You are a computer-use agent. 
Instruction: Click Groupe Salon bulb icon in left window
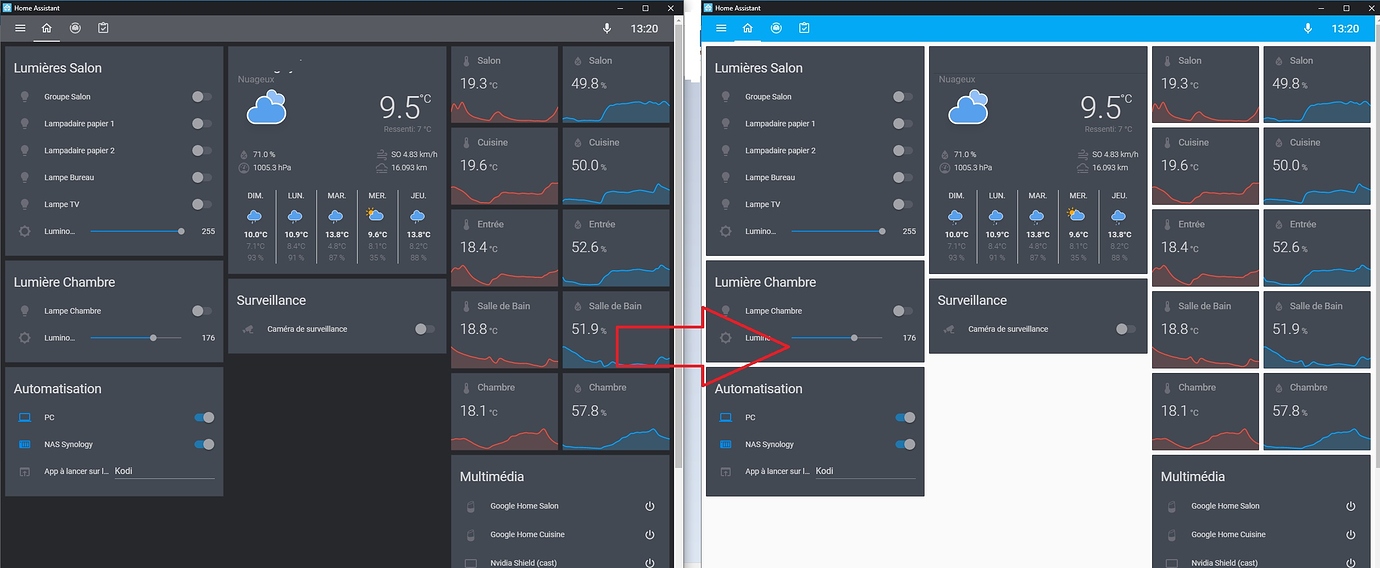pos(25,97)
